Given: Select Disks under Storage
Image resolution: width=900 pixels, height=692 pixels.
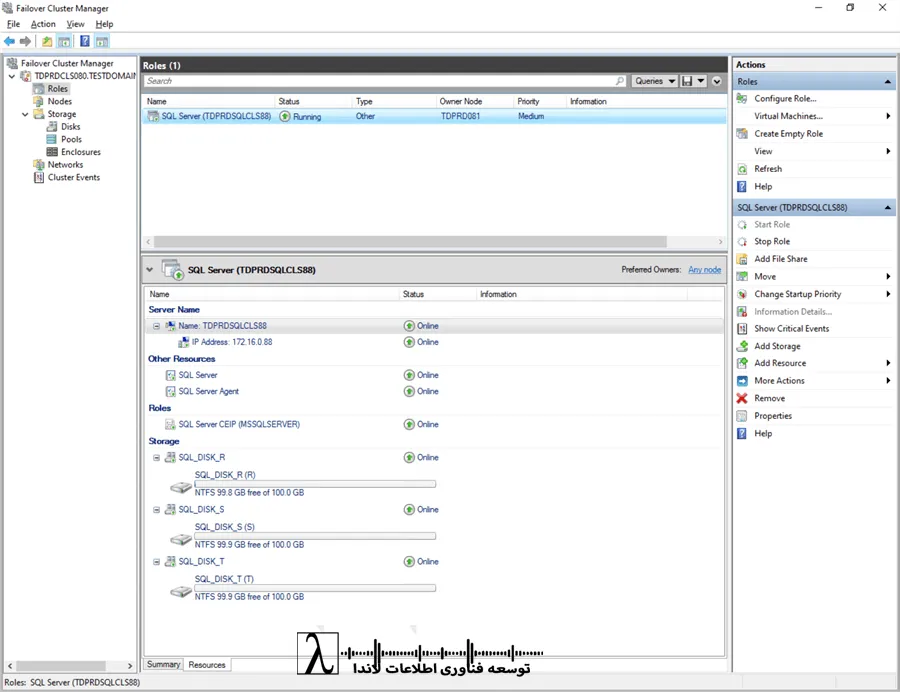Looking at the screenshot, I should click(x=71, y=127).
